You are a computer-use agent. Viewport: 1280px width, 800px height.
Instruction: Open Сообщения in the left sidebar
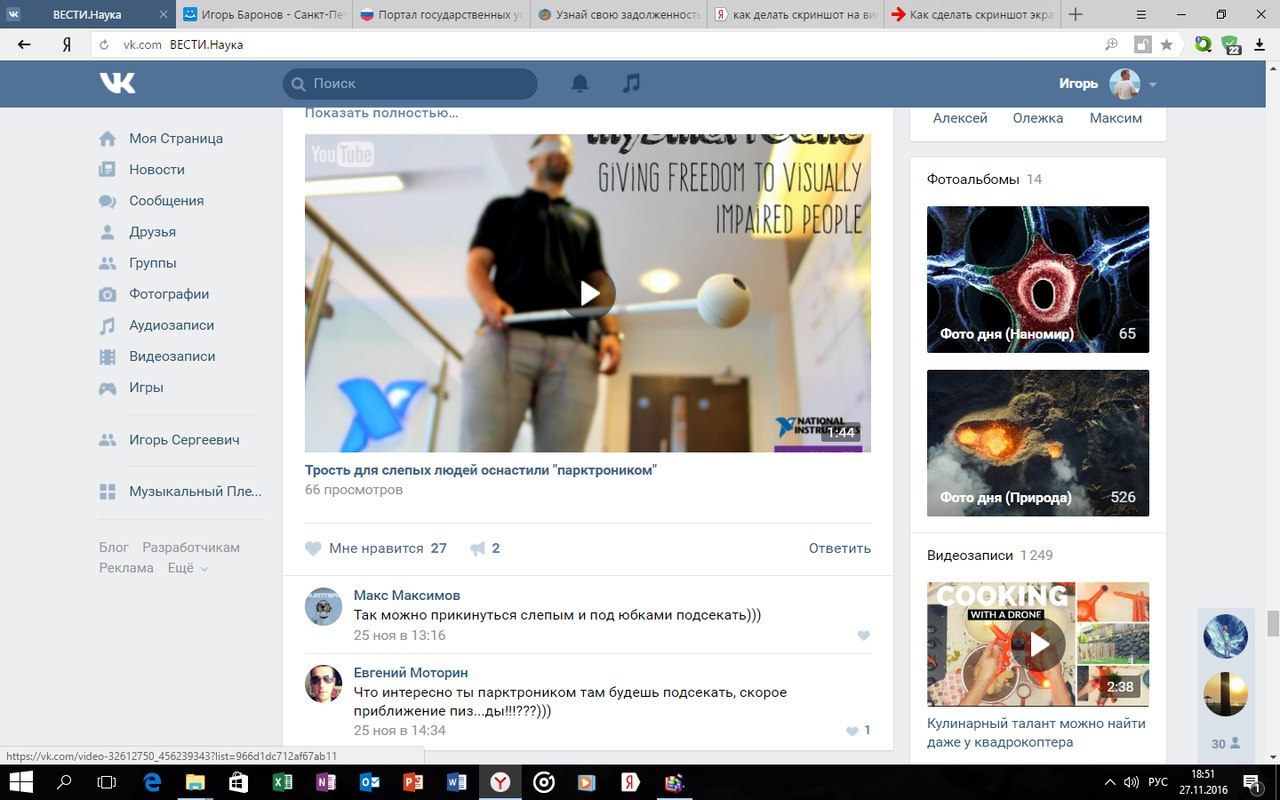(166, 201)
